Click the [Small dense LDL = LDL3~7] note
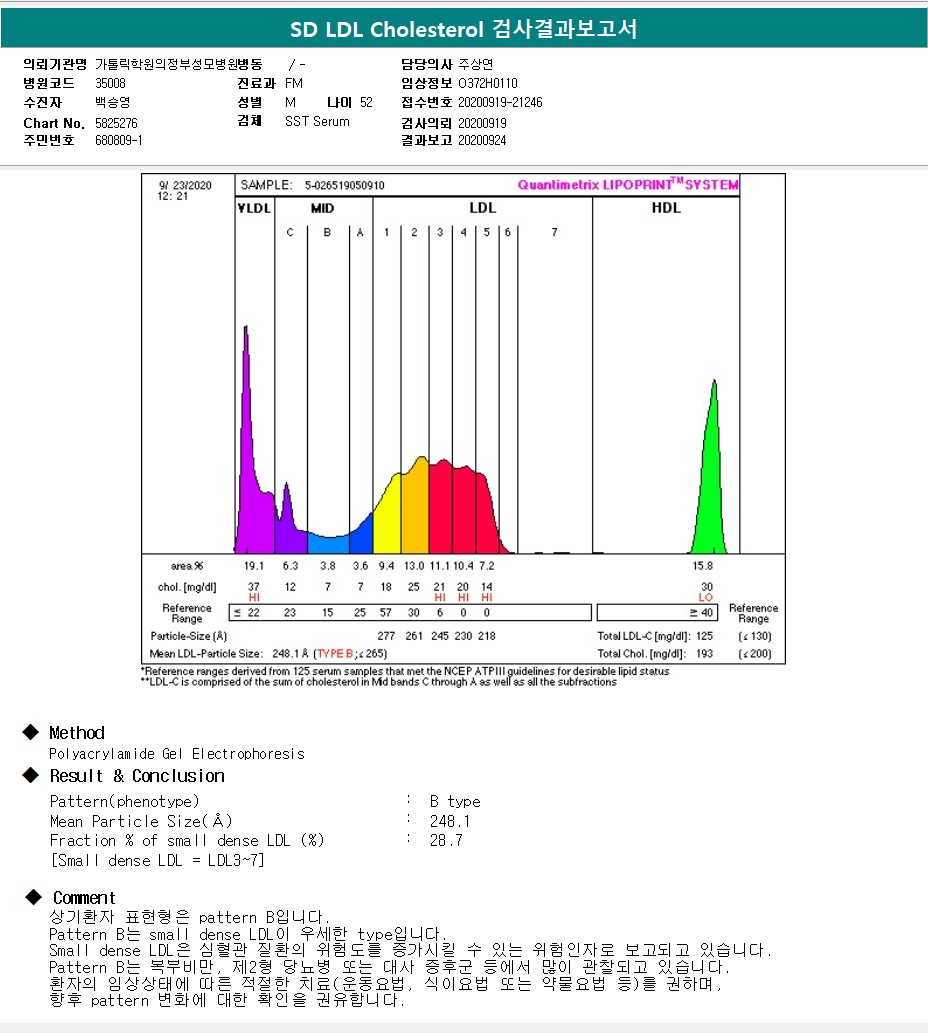 (157, 860)
